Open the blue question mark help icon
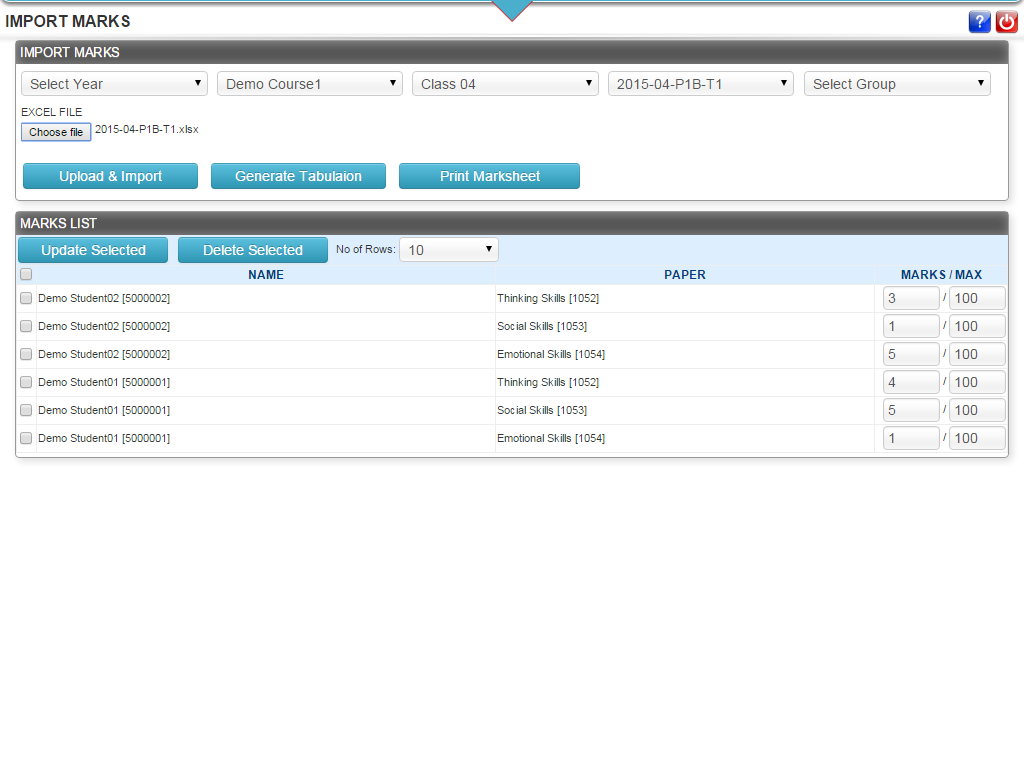1024x768 pixels. pos(979,22)
